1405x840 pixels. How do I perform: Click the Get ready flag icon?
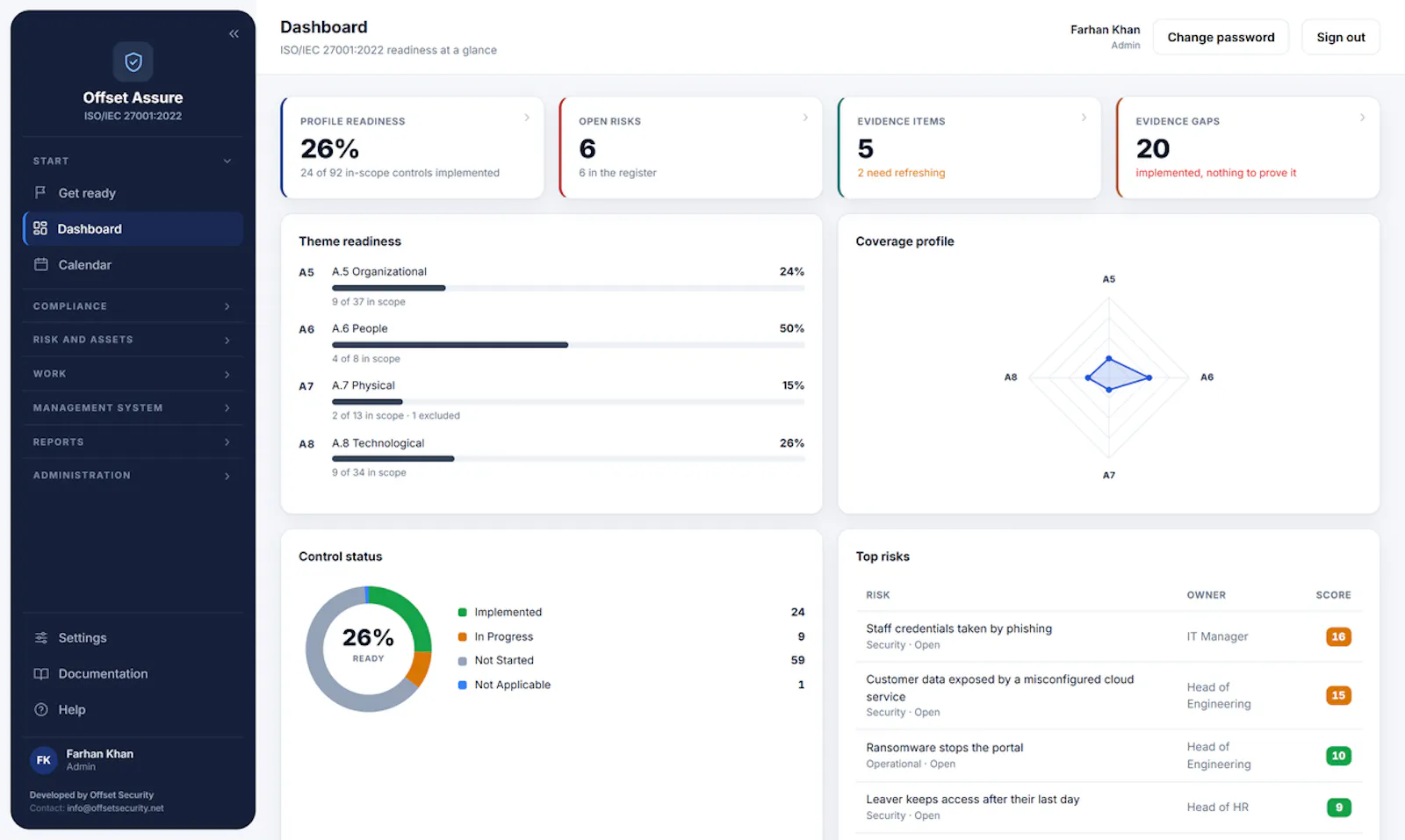(x=40, y=192)
